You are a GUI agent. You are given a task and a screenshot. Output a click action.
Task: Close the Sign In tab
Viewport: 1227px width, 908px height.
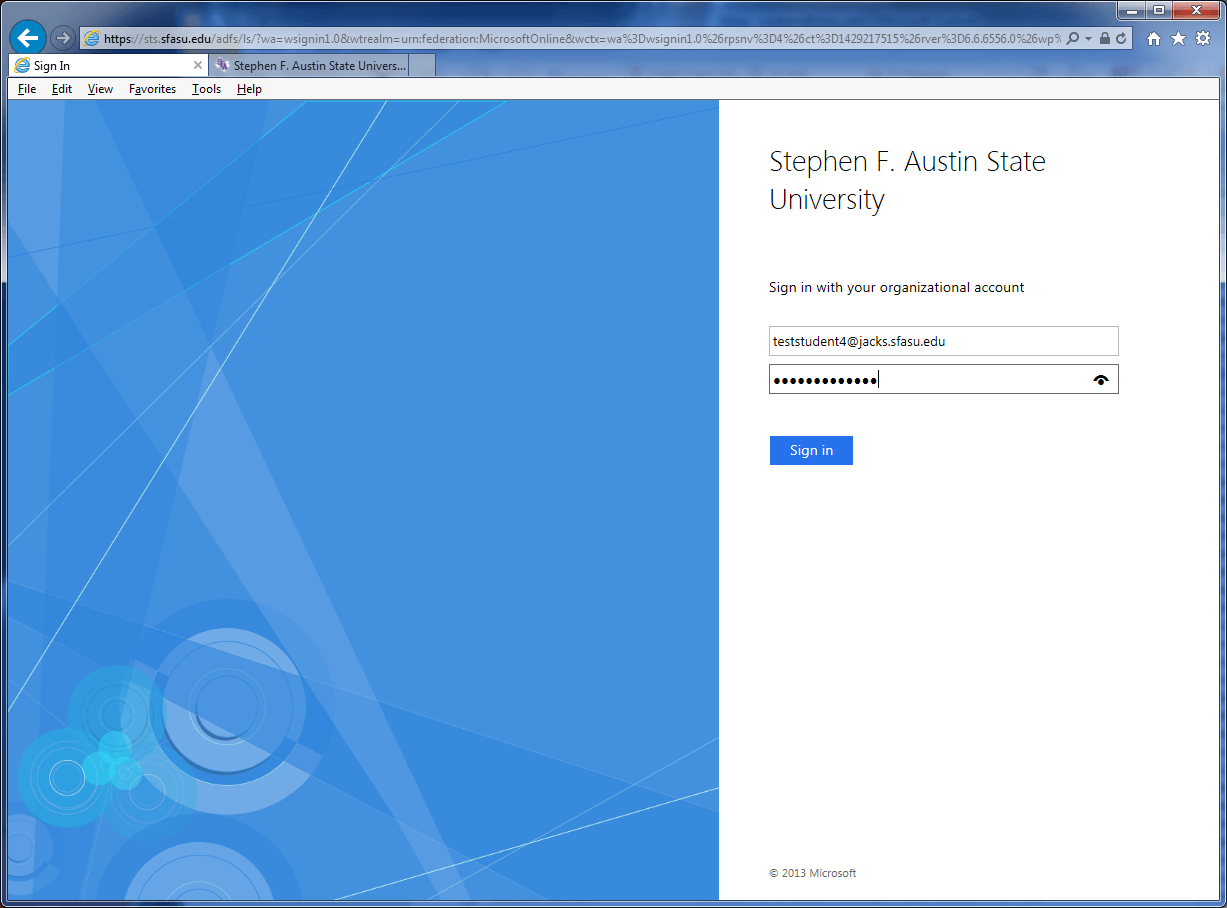(x=197, y=66)
